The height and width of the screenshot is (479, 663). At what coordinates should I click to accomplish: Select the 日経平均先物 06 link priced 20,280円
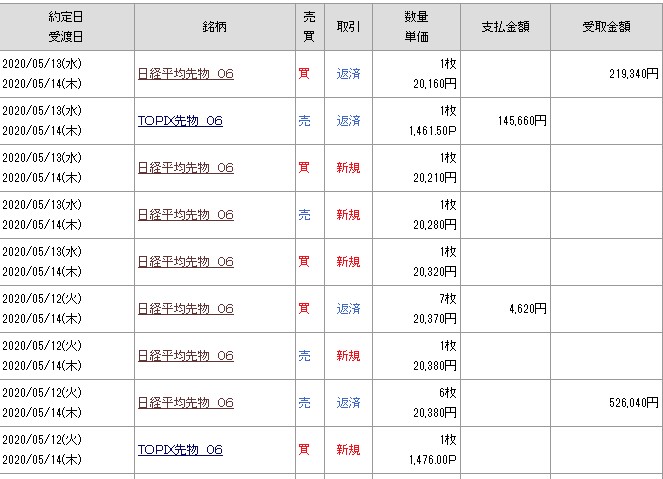coord(185,214)
